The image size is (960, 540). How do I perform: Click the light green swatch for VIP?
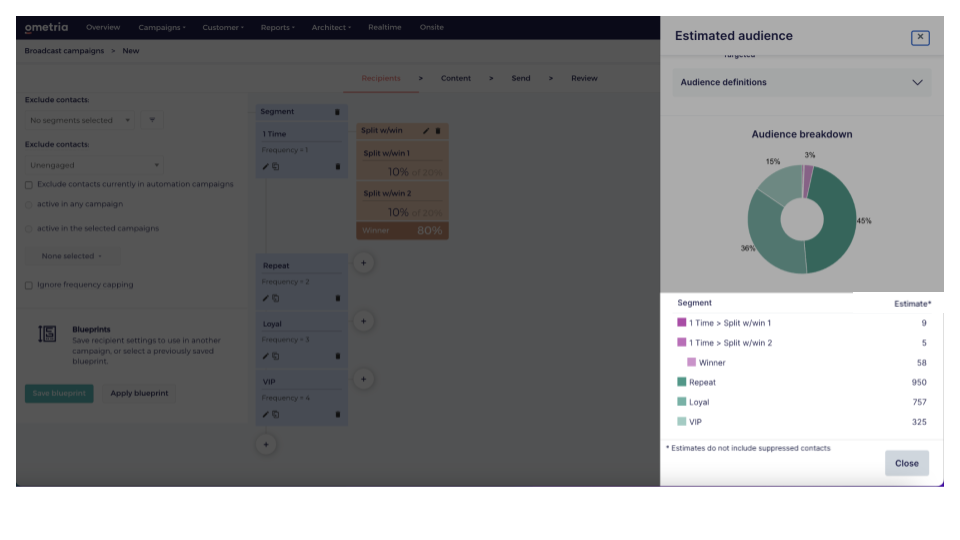pyautogui.click(x=681, y=422)
